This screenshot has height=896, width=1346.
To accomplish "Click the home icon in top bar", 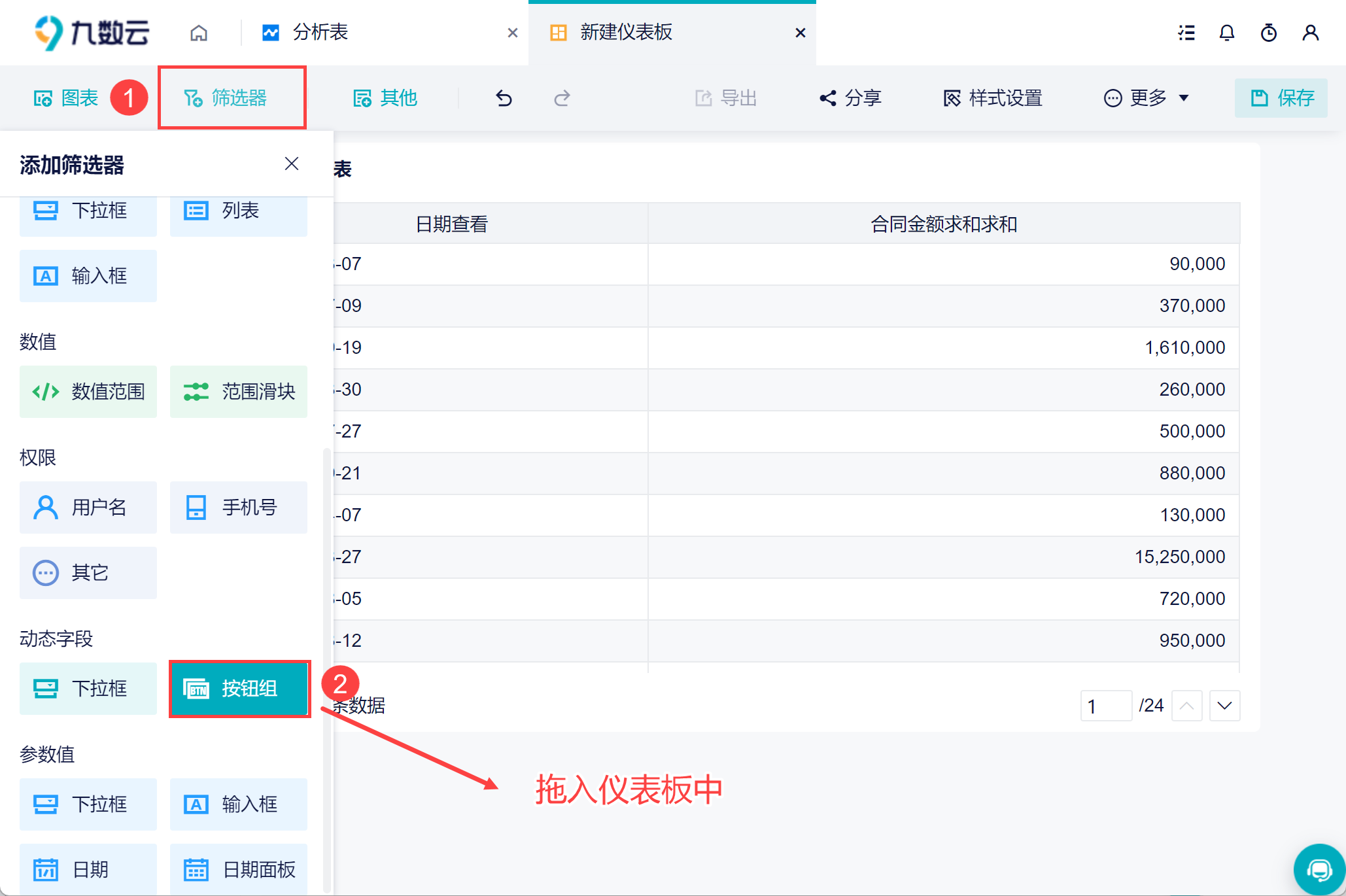I will 199,33.
